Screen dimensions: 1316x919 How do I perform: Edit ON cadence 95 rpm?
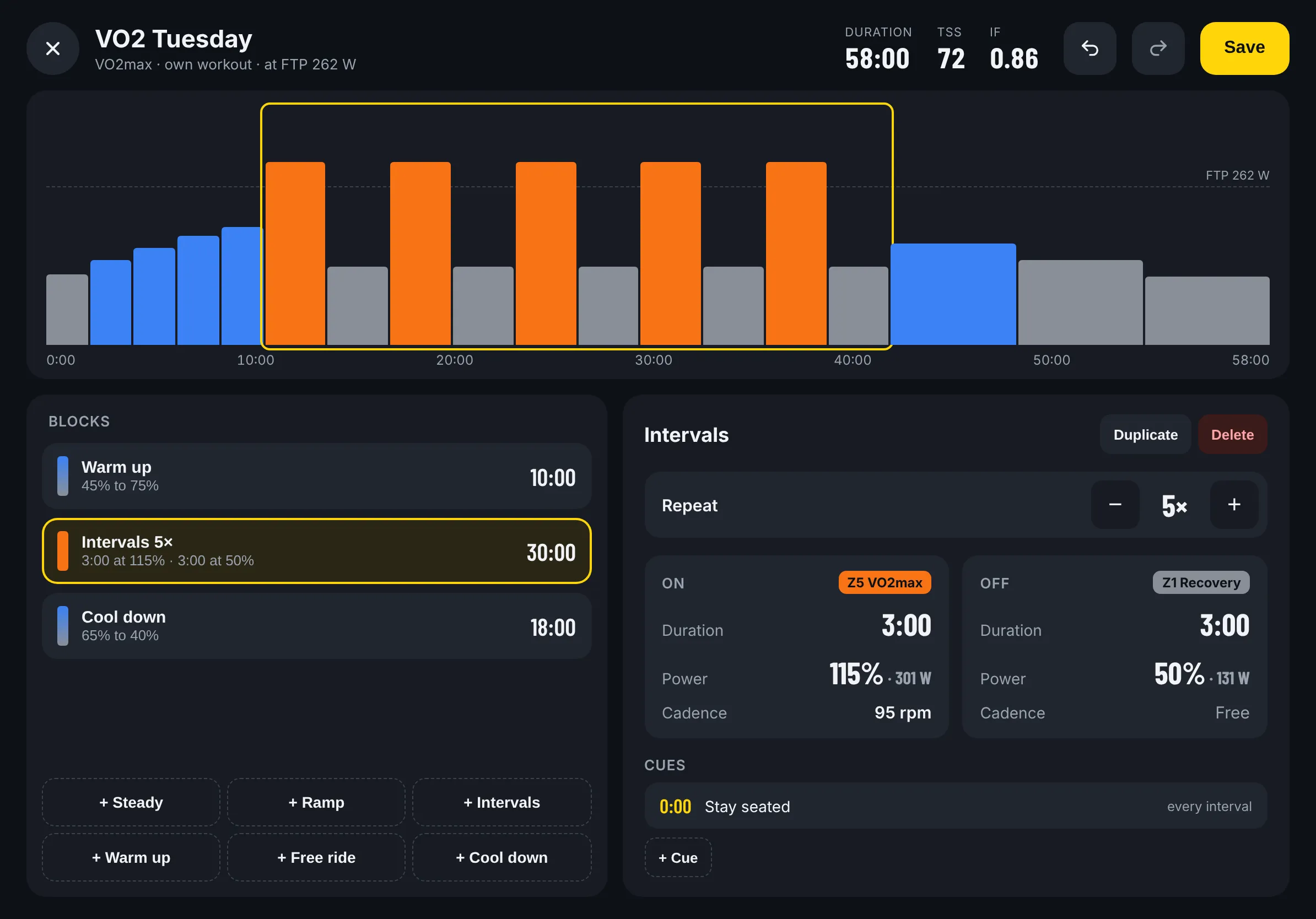[x=903, y=713]
